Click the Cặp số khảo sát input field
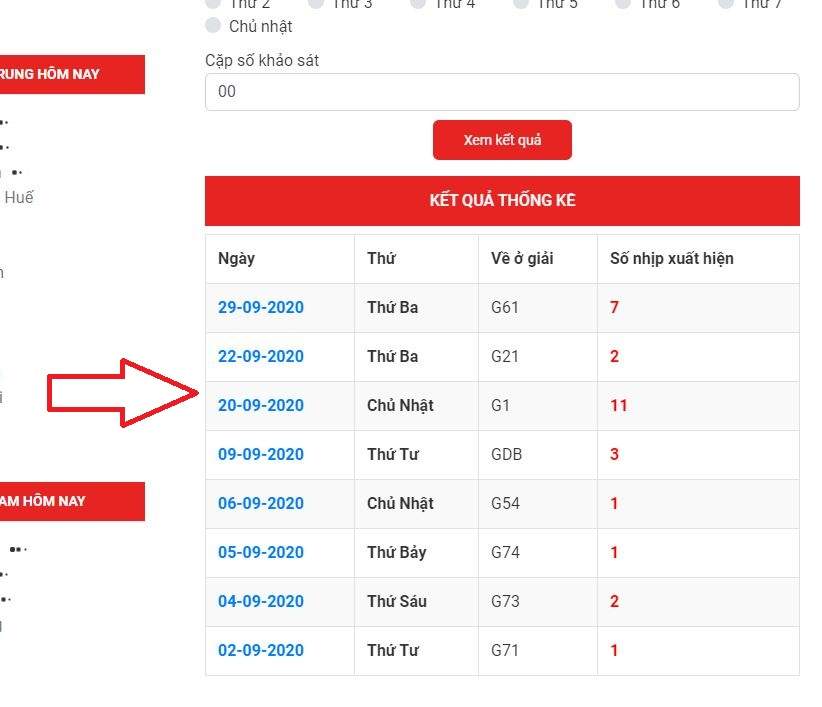Image resolution: width=822 pixels, height=707 pixels. coord(501,92)
